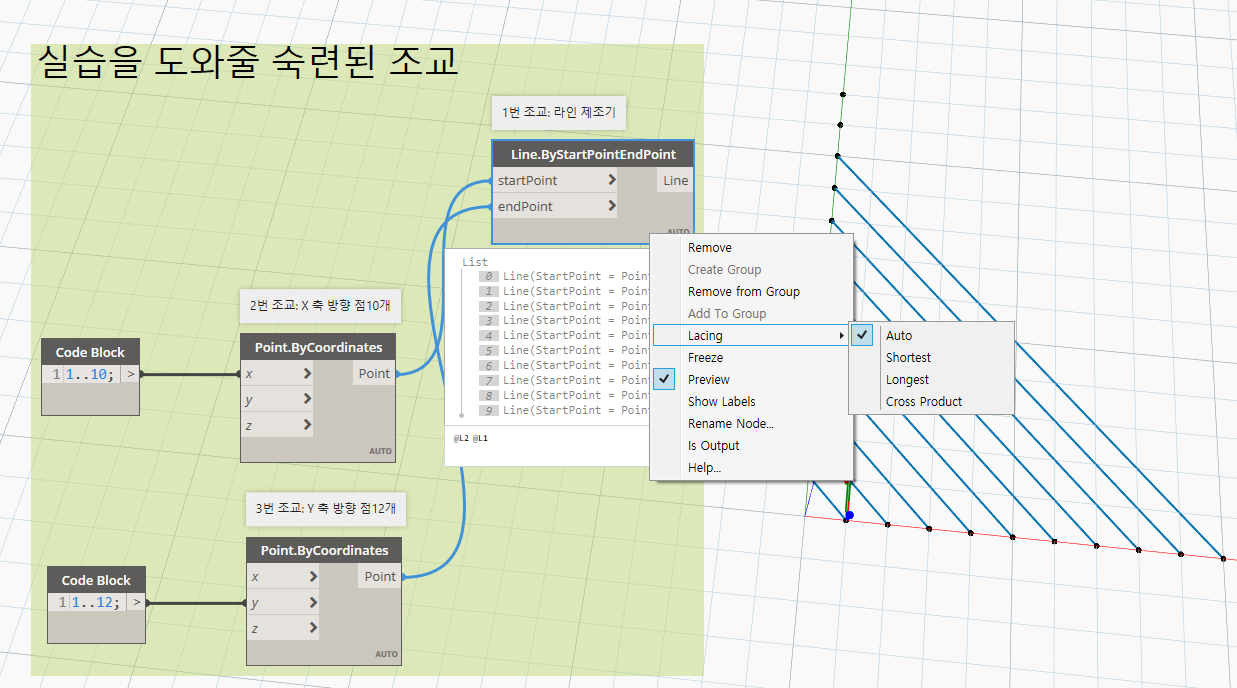
Task: Click the List header in the preview bubble
Action: click(x=474, y=262)
